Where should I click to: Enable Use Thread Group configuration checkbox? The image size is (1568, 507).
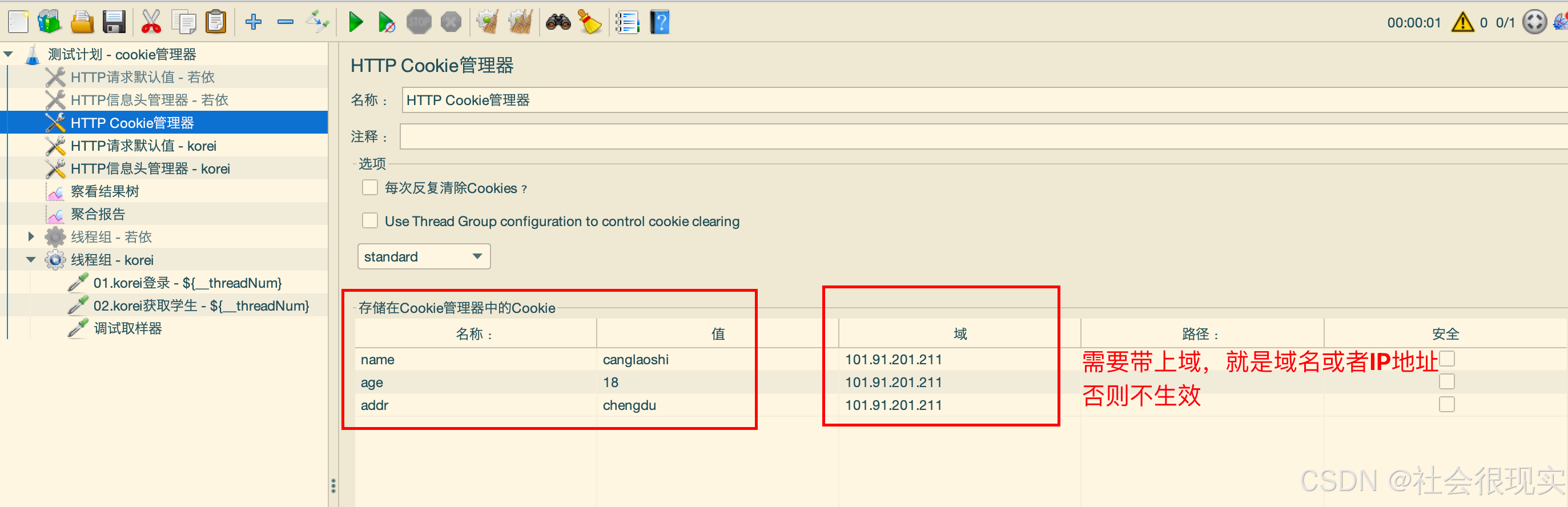pos(369,220)
